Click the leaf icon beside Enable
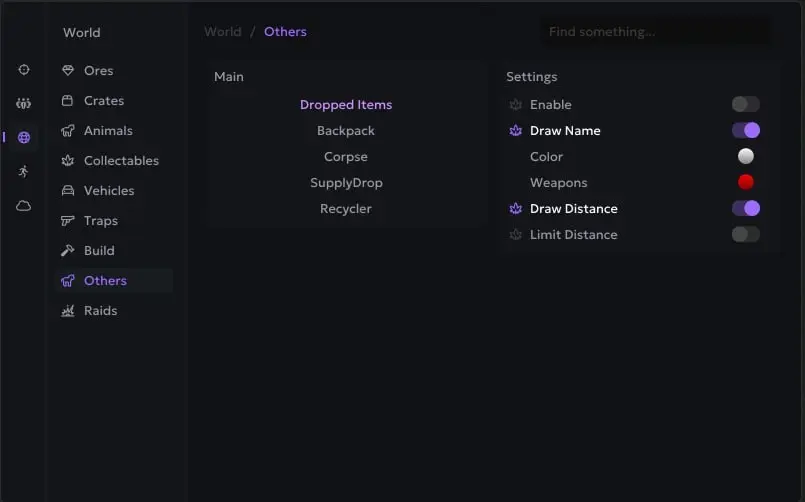 [x=516, y=105]
